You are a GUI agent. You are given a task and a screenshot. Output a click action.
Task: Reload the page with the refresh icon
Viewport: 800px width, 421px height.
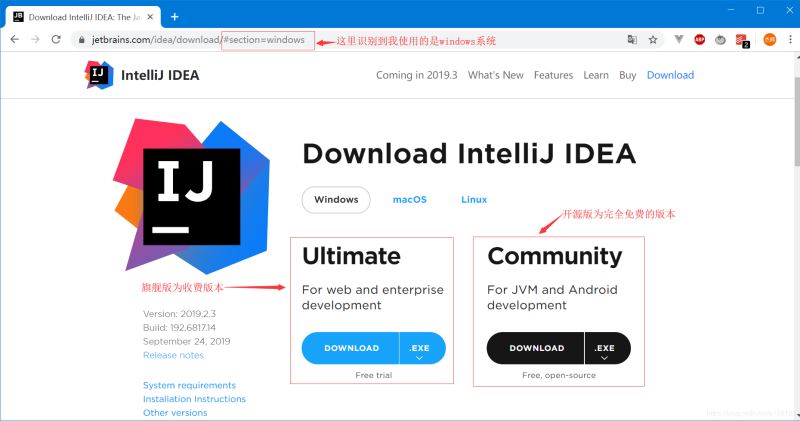[x=56, y=39]
